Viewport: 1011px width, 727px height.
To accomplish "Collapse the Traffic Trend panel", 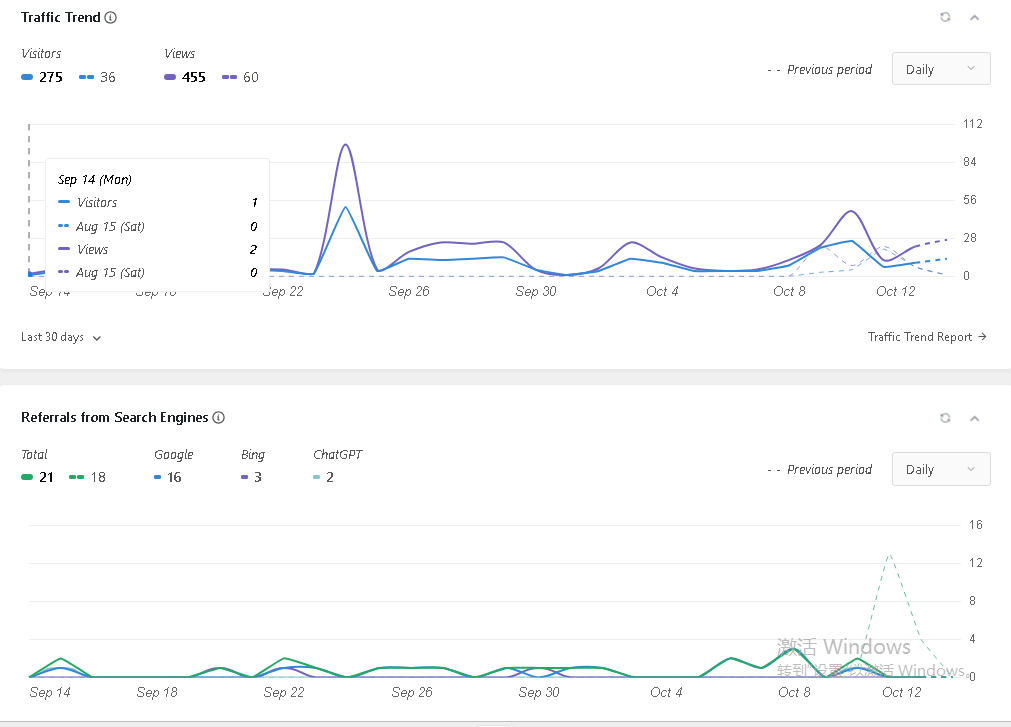I will coord(974,17).
